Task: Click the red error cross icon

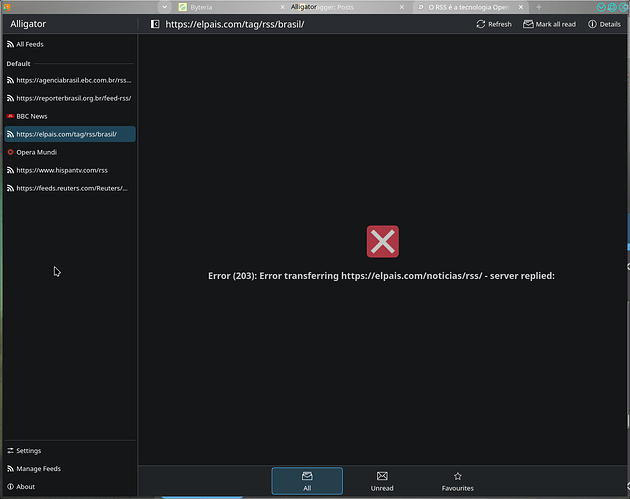Action: click(x=383, y=241)
